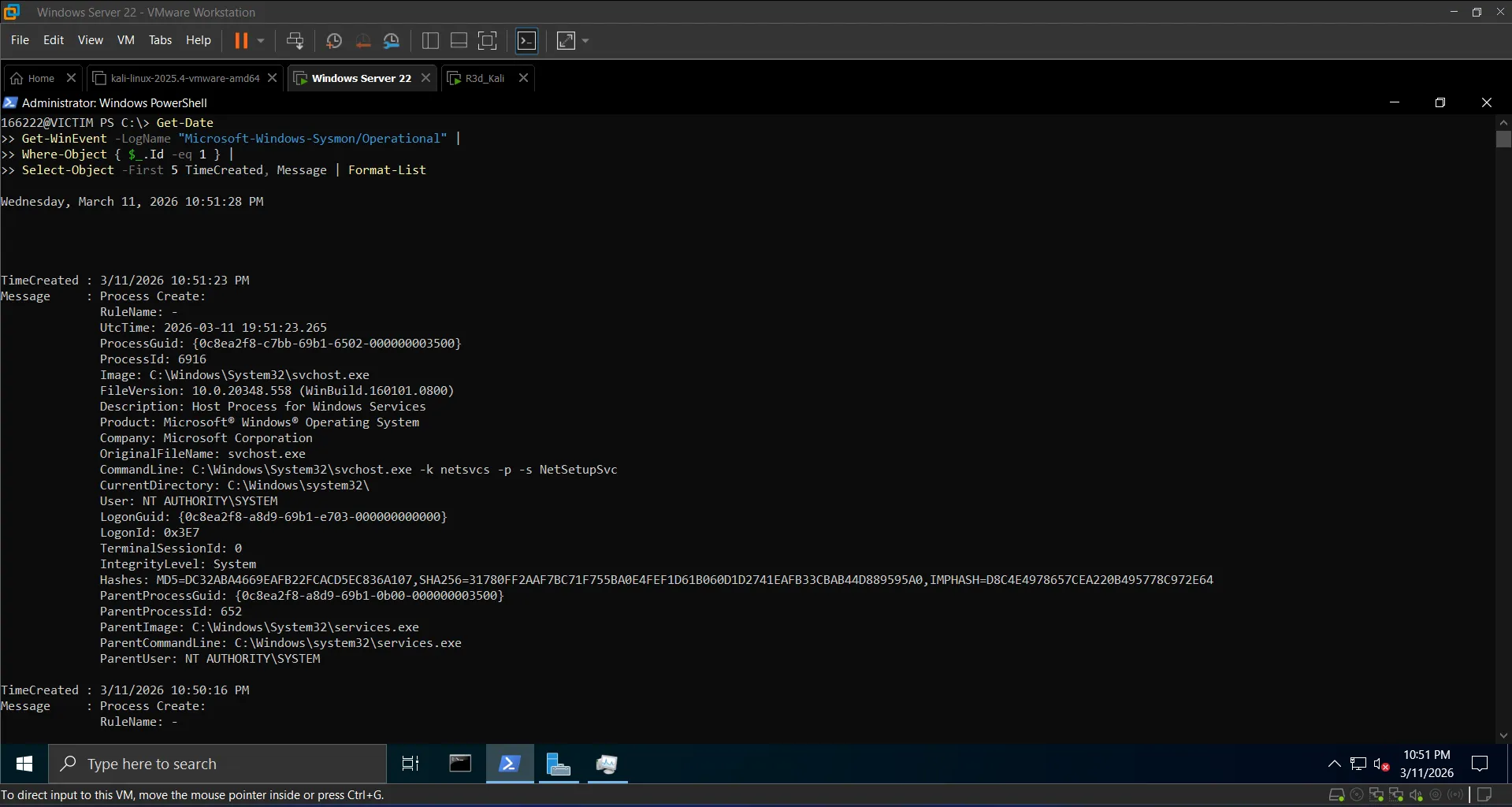
Task: Open the Edit menu
Action: (x=54, y=40)
